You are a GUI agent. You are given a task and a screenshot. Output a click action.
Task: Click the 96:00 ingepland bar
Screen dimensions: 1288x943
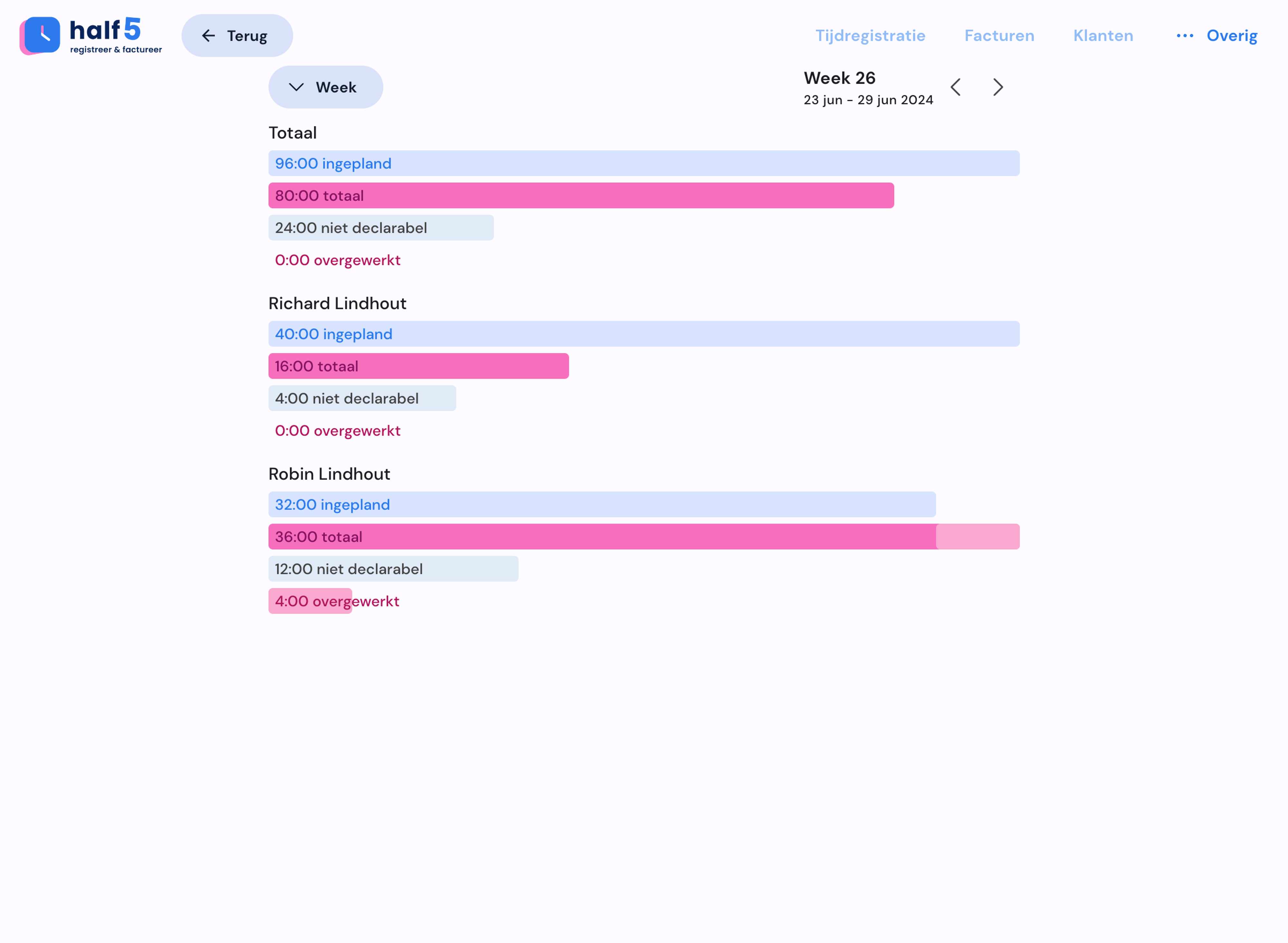click(x=644, y=164)
